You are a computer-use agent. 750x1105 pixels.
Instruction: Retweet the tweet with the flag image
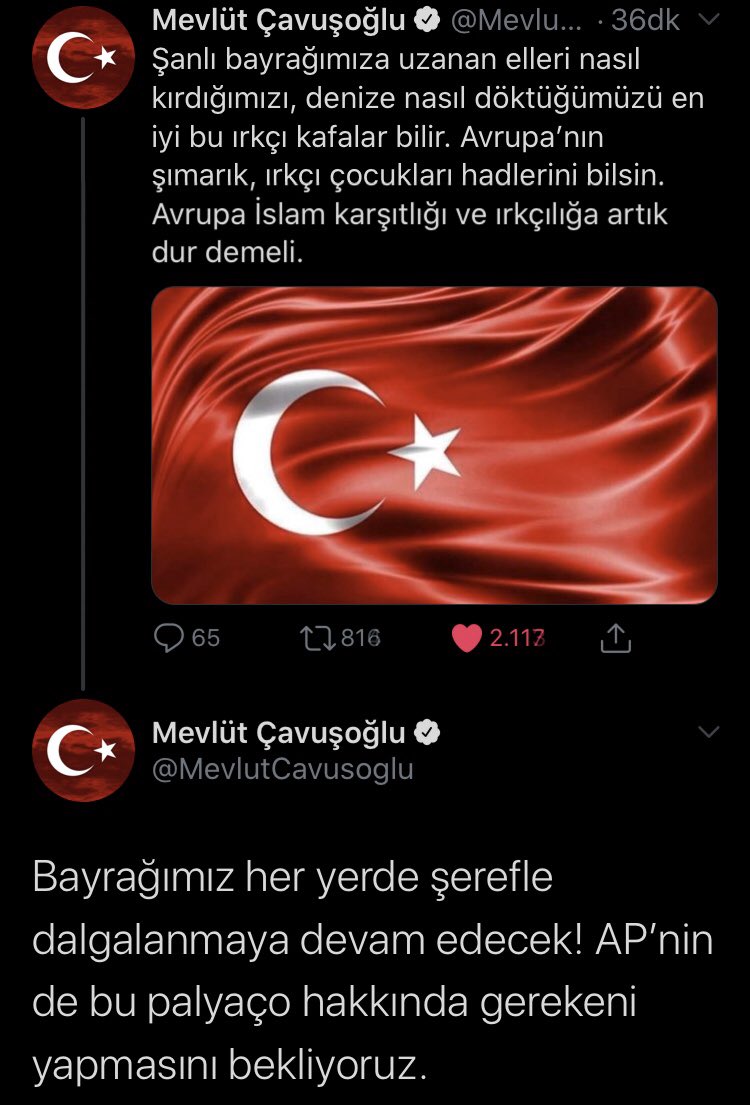(x=316, y=638)
